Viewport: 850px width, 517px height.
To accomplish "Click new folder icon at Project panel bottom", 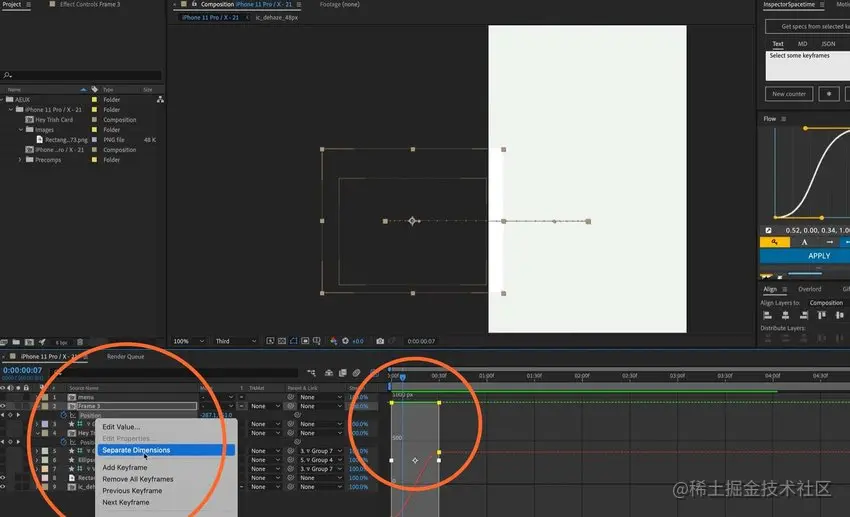I will (x=16, y=342).
